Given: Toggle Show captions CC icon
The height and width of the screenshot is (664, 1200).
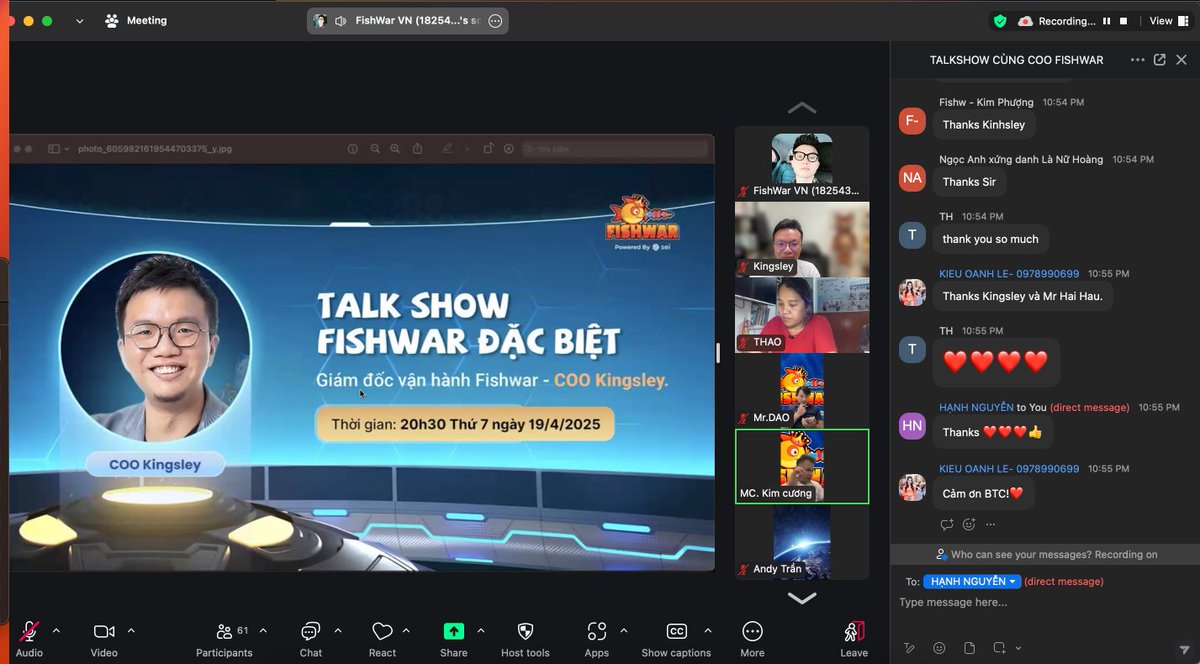Looking at the screenshot, I should click(x=676, y=631).
